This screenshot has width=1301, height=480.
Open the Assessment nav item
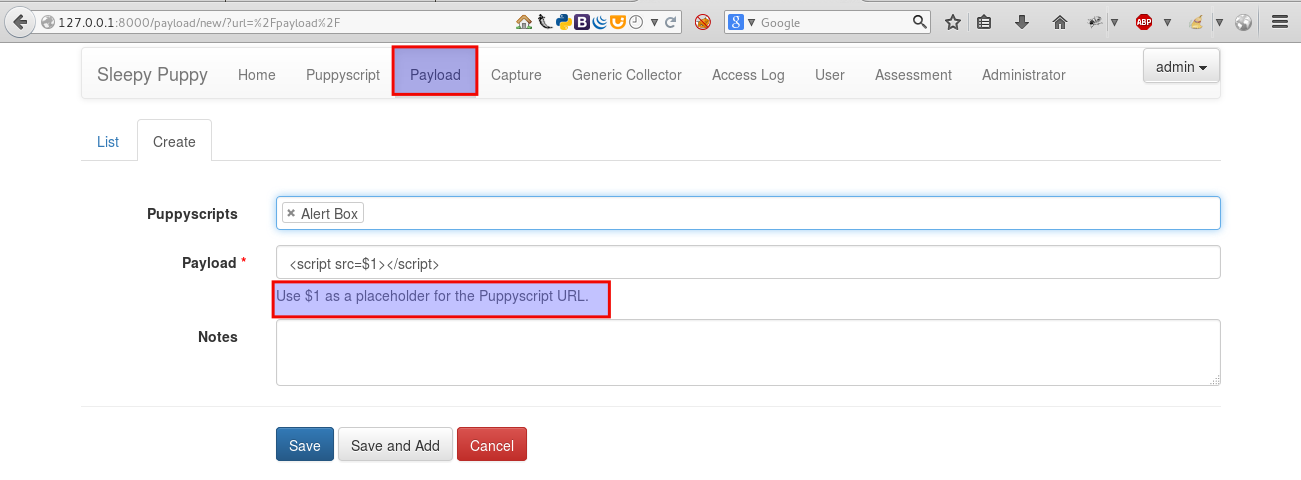click(913, 74)
